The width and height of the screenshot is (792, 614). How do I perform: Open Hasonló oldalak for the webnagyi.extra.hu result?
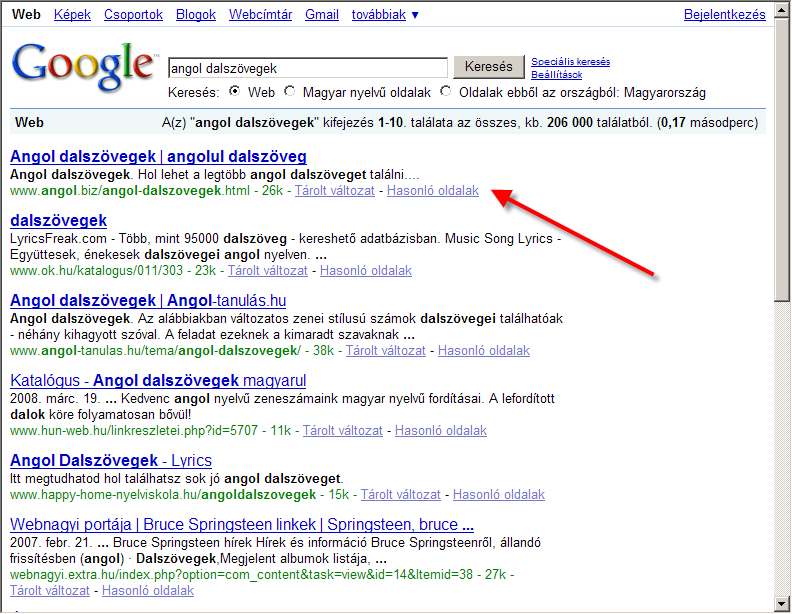tap(148, 591)
